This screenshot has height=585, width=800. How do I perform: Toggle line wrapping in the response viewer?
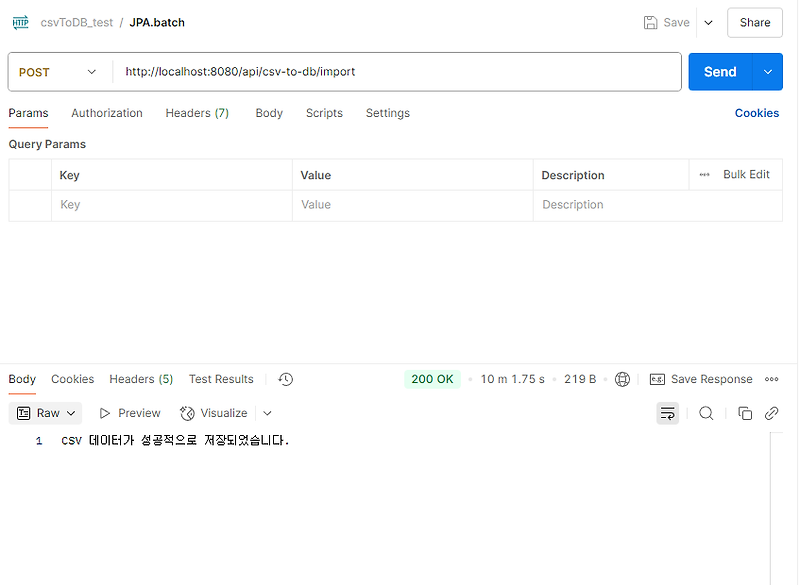(667, 412)
